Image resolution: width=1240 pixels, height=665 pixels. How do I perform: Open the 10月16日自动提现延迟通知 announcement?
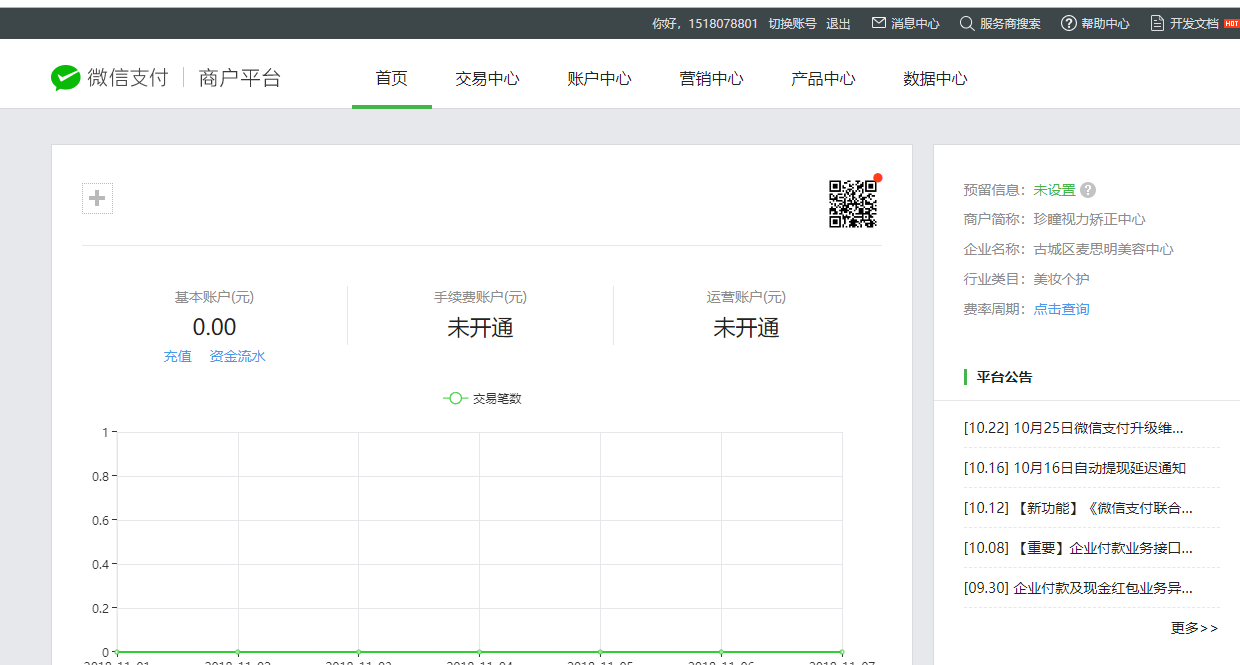point(1075,468)
